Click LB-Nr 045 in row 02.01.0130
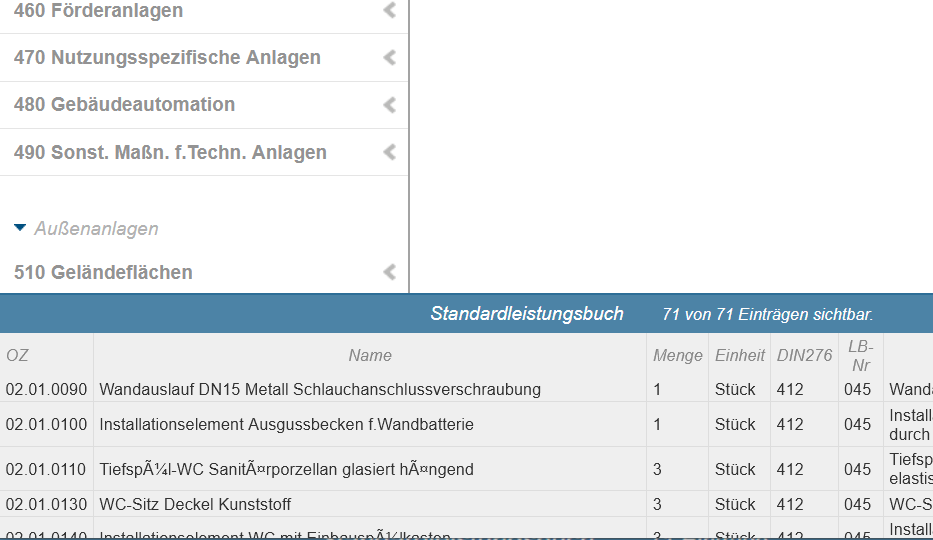The width and height of the screenshot is (933, 540). point(857,504)
